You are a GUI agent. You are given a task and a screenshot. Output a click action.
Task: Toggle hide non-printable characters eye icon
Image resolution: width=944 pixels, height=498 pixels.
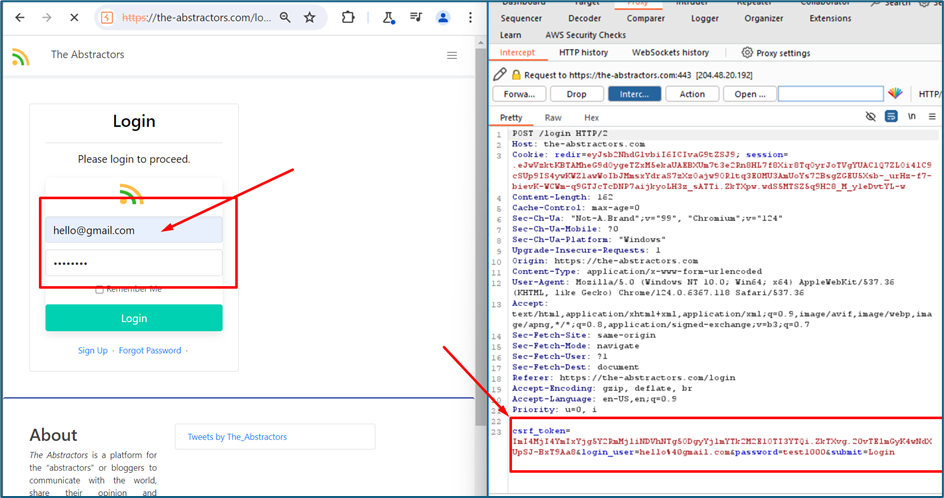tap(871, 116)
